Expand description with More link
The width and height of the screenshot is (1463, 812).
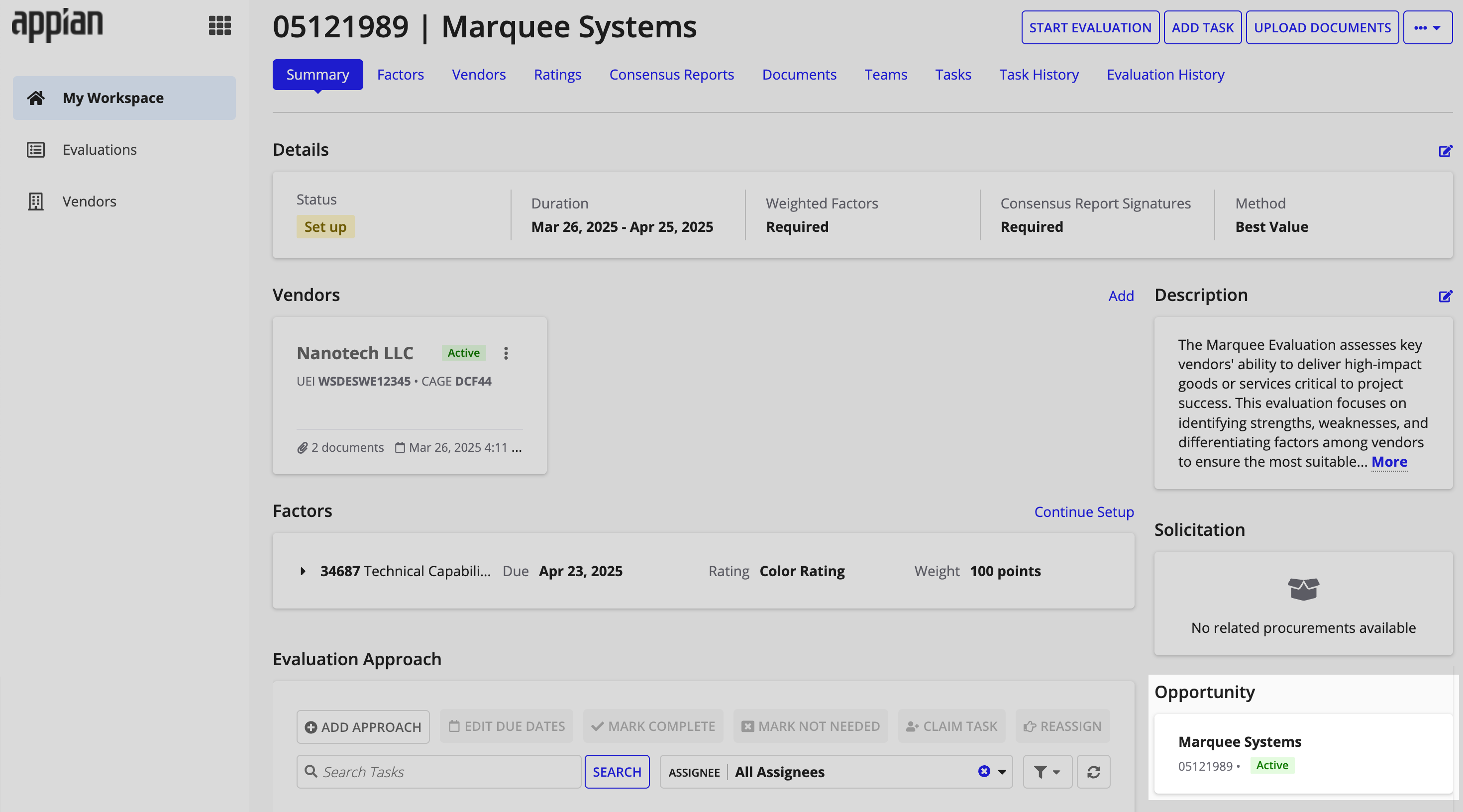[1389, 462]
